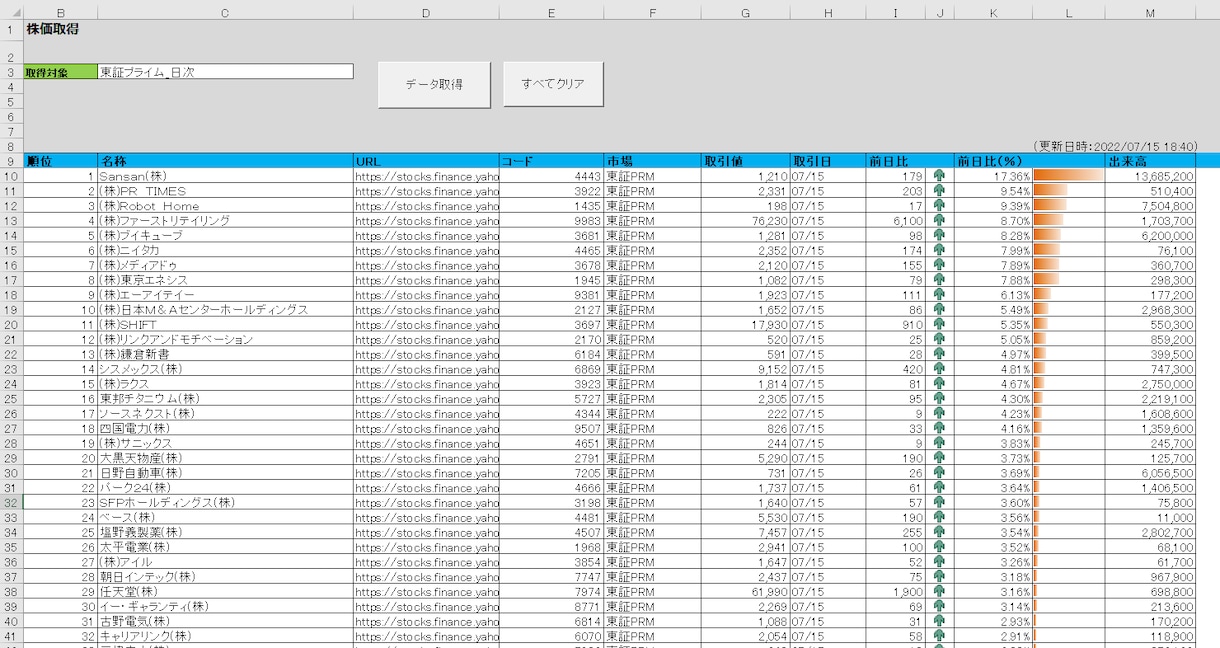Click the volume cell 13,685,200
The height and width of the screenshot is (648, 1220).
tap(1150, 176)
